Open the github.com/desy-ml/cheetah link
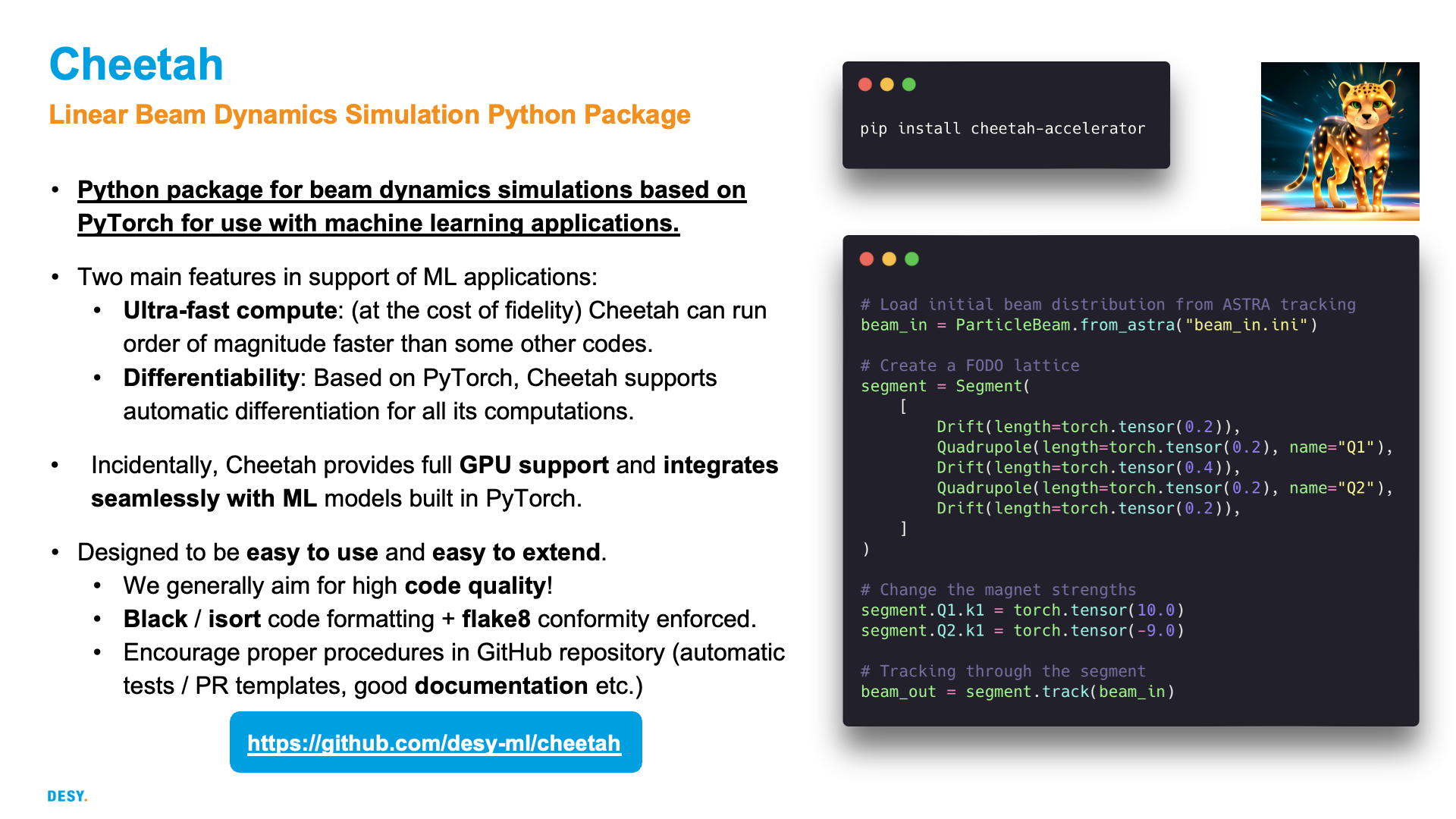1456x819 pixels. [434, 743]
